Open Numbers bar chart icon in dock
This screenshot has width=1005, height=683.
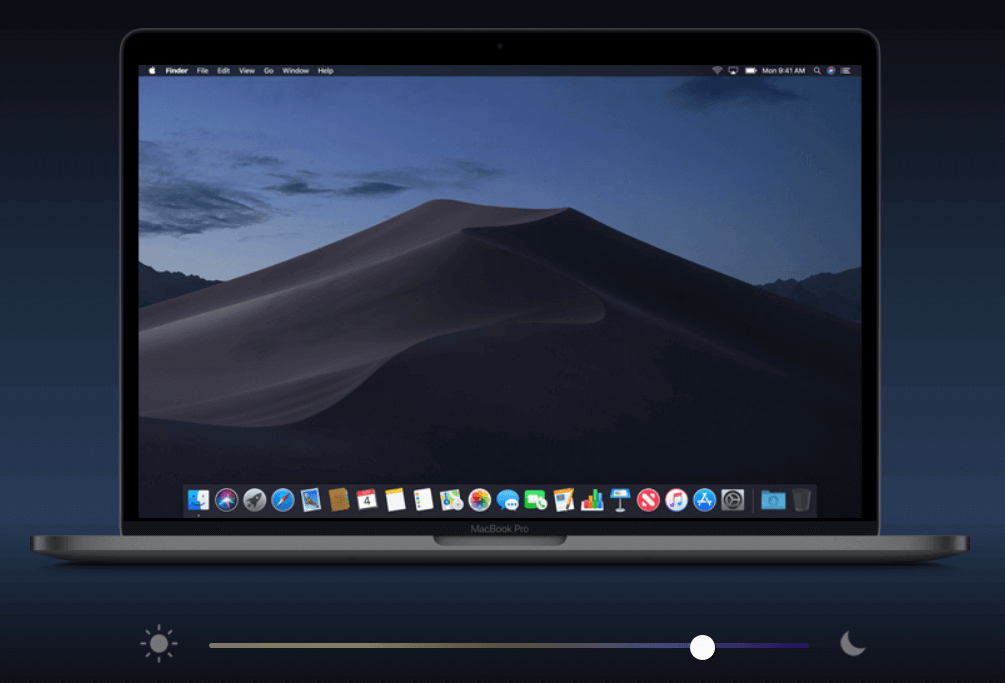click(592, 500)
